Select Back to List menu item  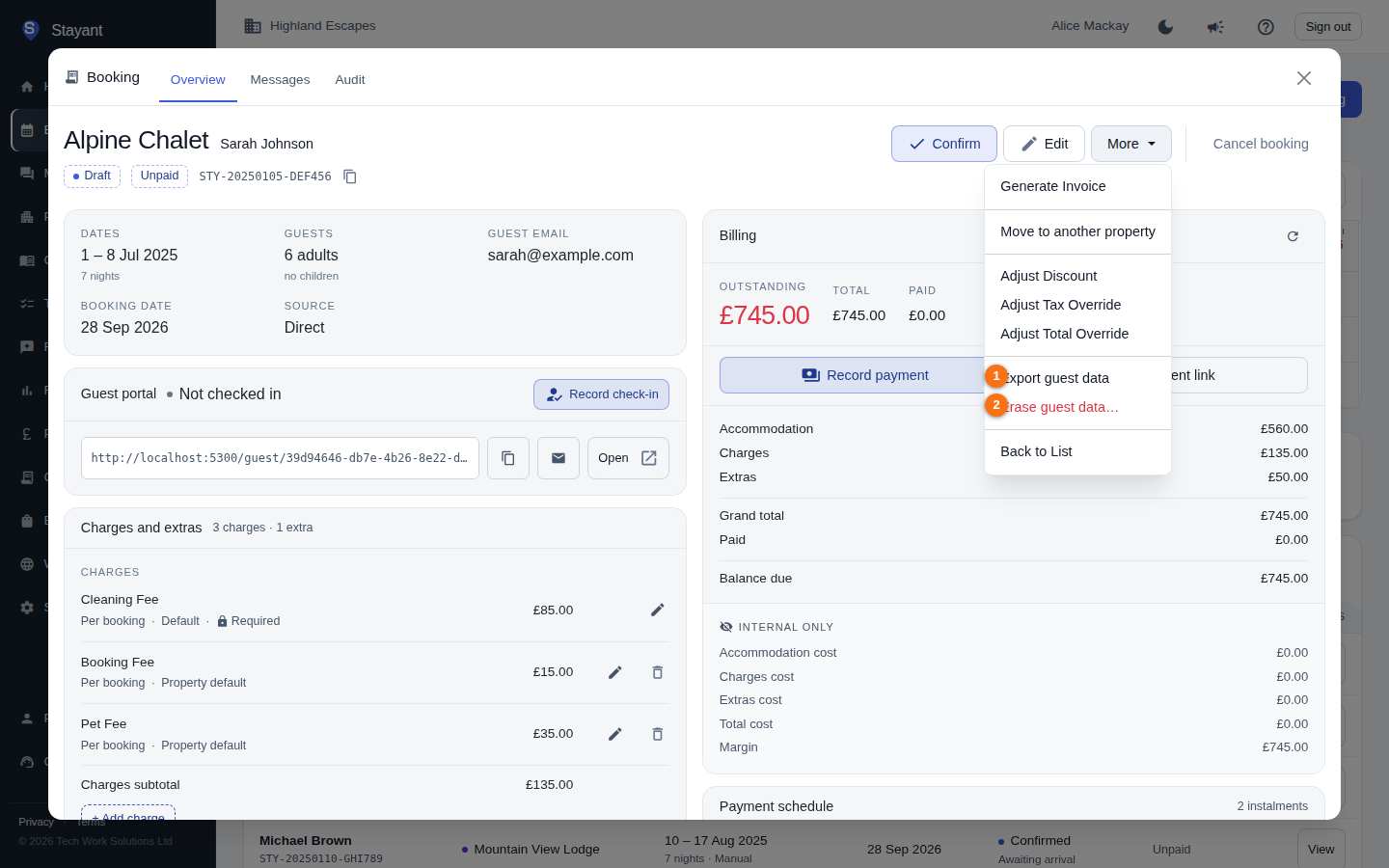[x=1077, y=451]
